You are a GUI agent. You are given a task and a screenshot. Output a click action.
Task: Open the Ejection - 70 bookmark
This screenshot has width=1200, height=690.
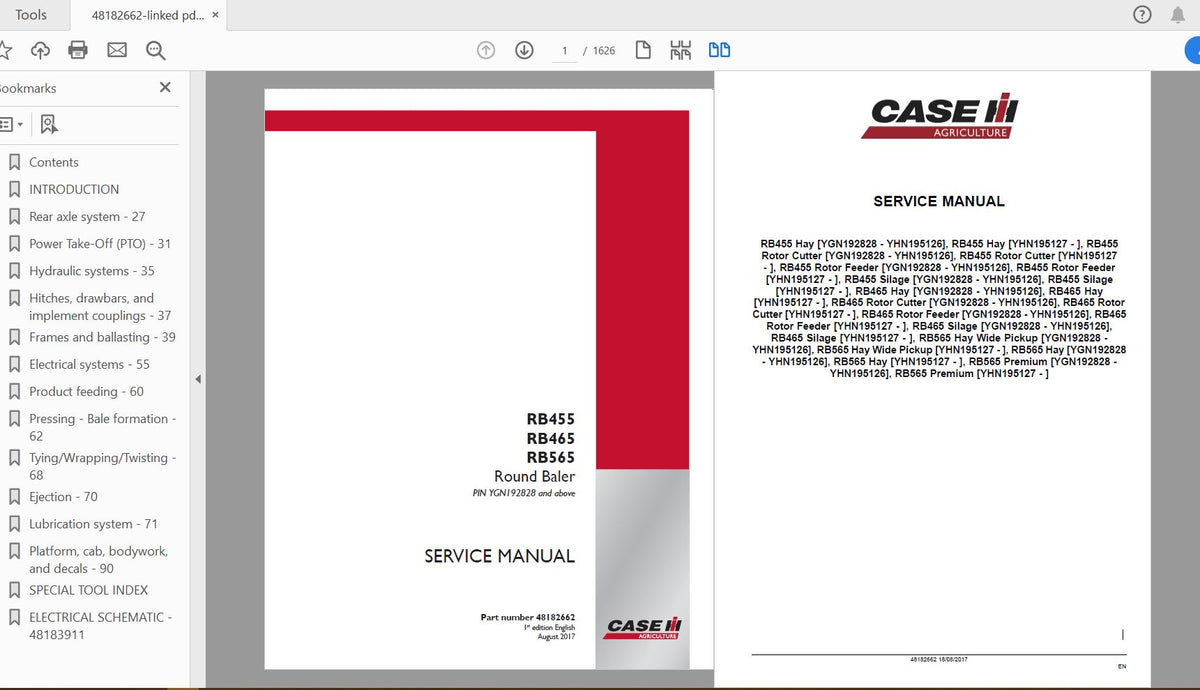pyautogui.click(x=63, y=496)
